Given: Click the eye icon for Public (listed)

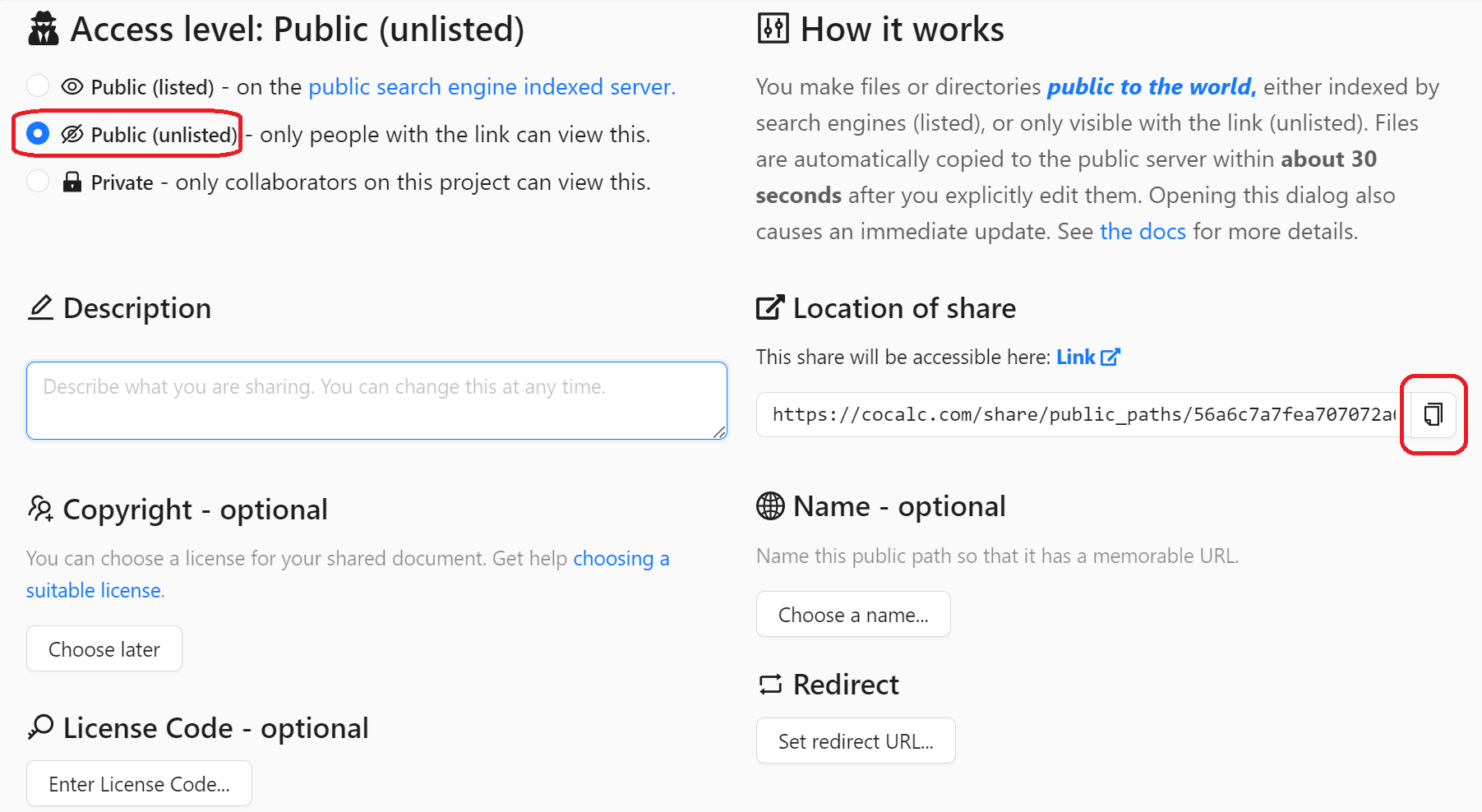Looking at the screenshot, I should tap(72, 87).
